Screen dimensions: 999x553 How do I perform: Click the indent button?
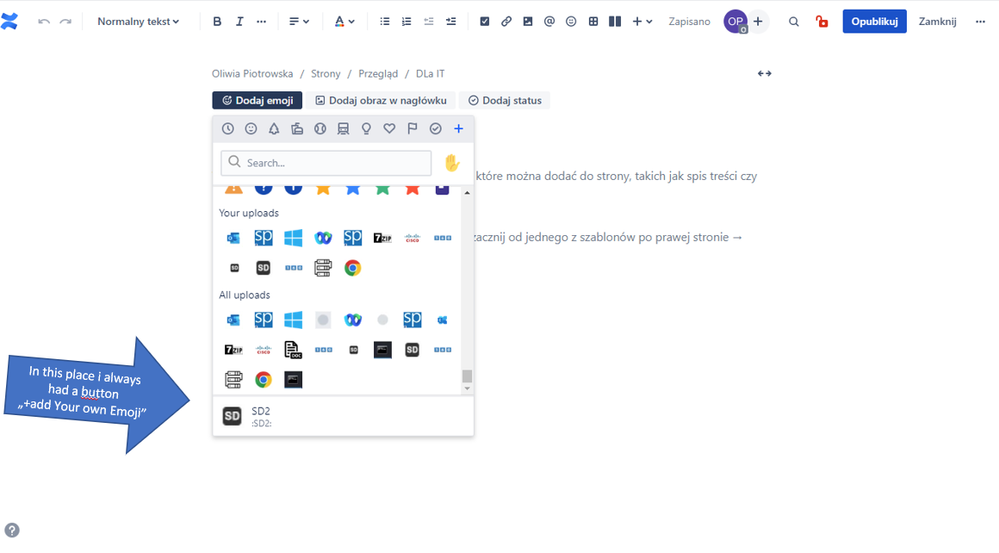(x=451, y=22)
